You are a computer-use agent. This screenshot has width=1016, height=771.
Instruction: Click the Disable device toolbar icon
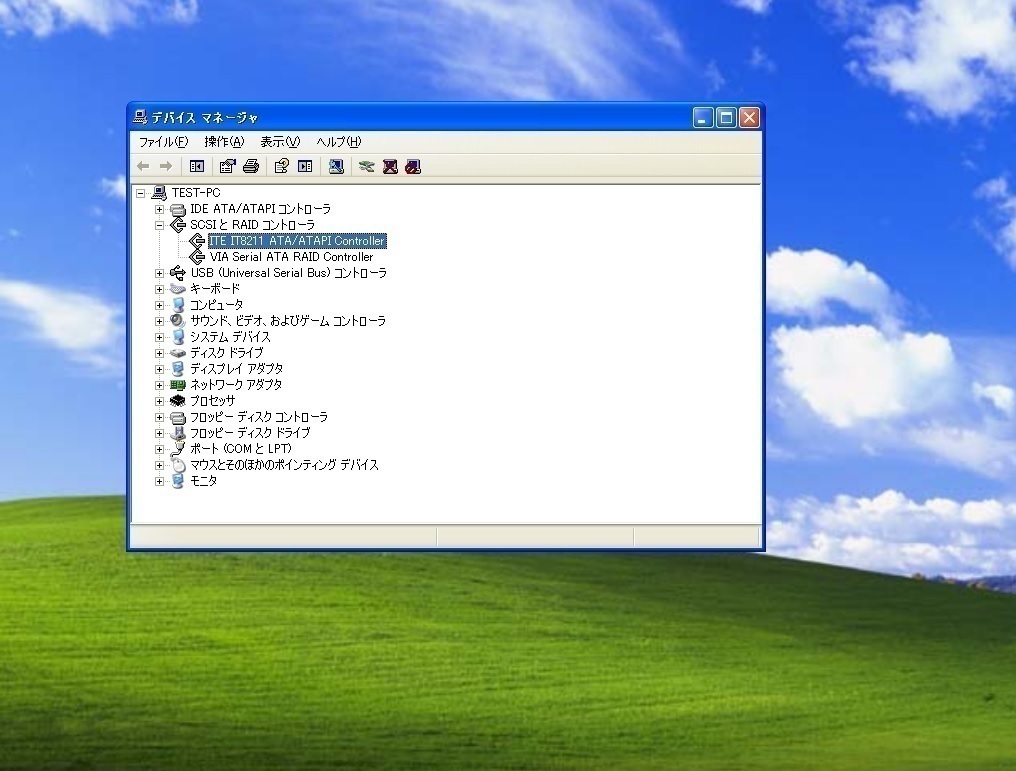coord(413,167)
